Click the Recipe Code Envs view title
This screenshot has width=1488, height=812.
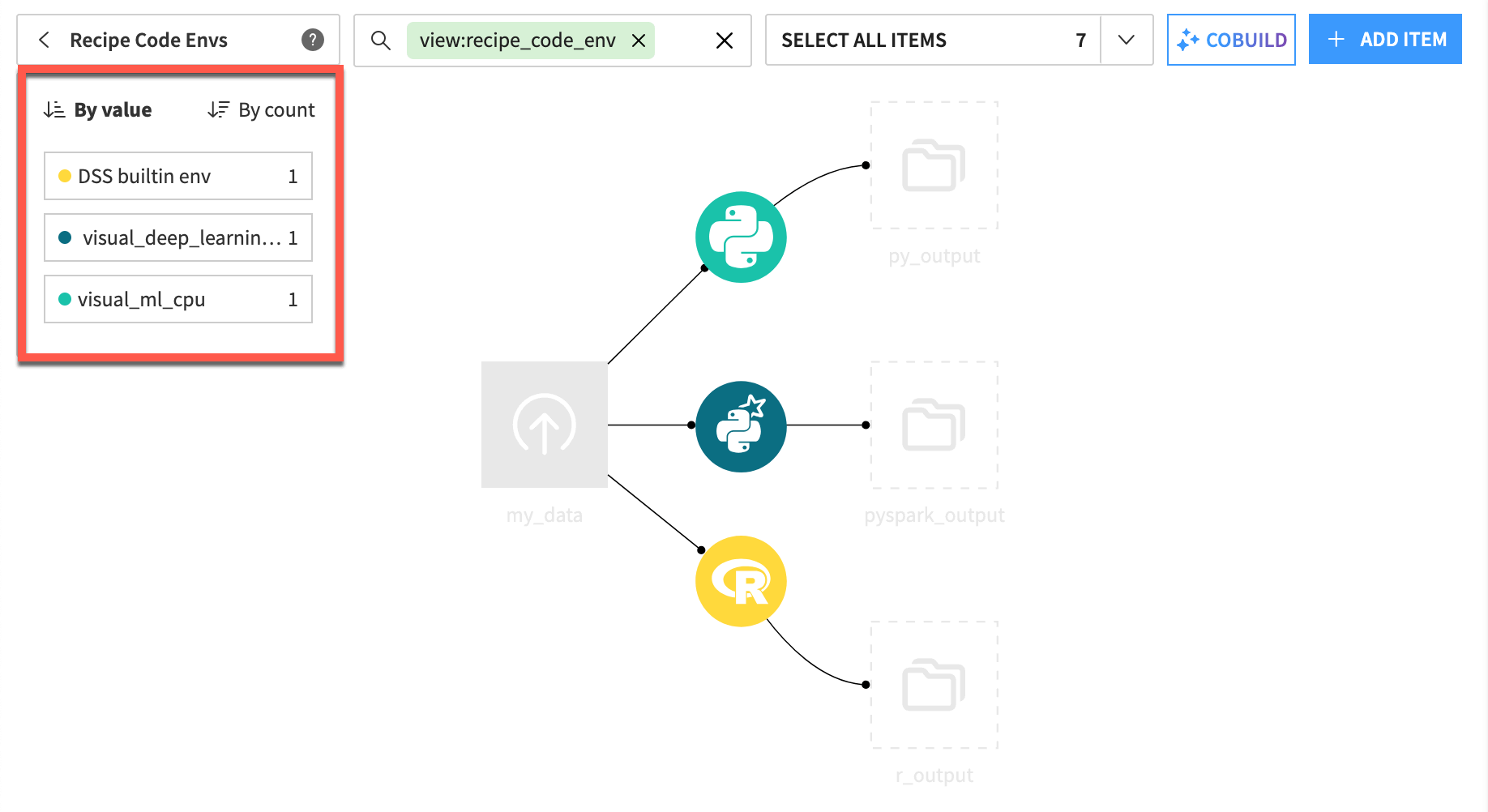point(149,40)
